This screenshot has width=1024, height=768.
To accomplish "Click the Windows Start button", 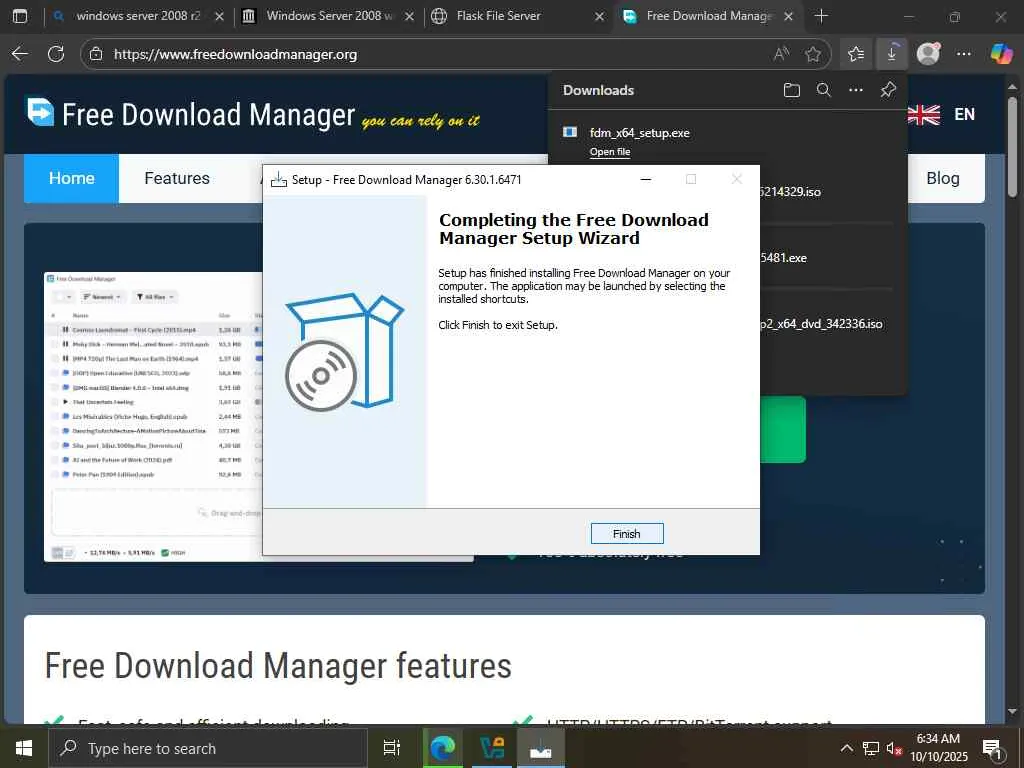I will [x=24, y=748].
